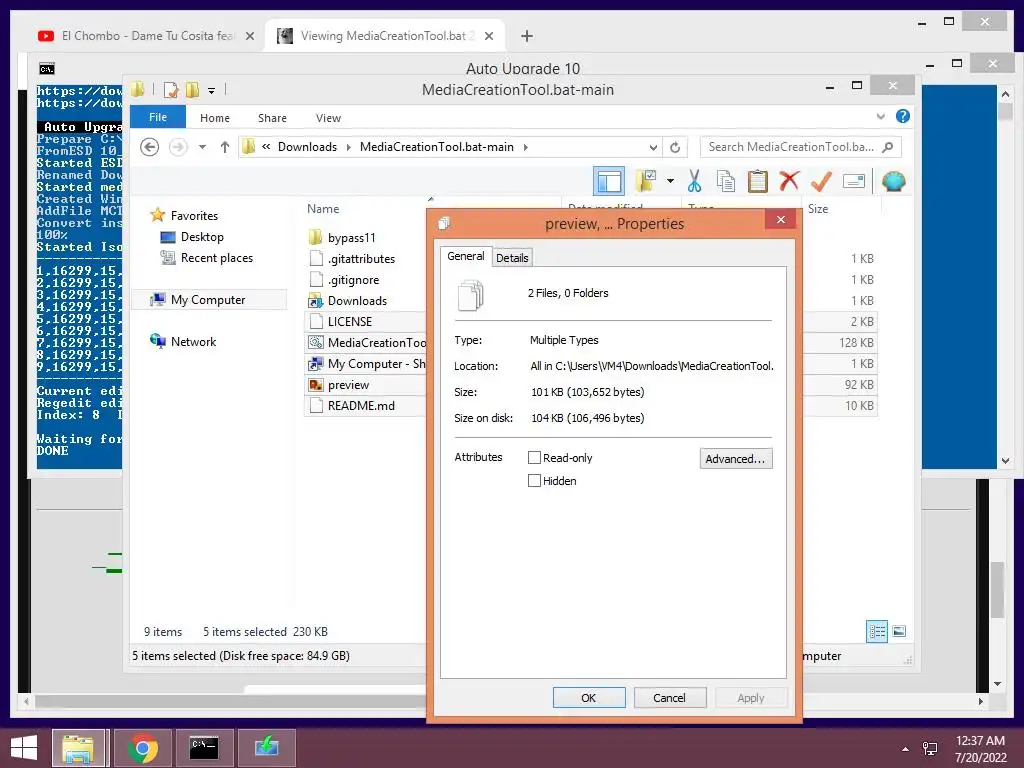Click the Advanced... button
The width and height of the screenshot is (1024, 768).
point(735,458)
